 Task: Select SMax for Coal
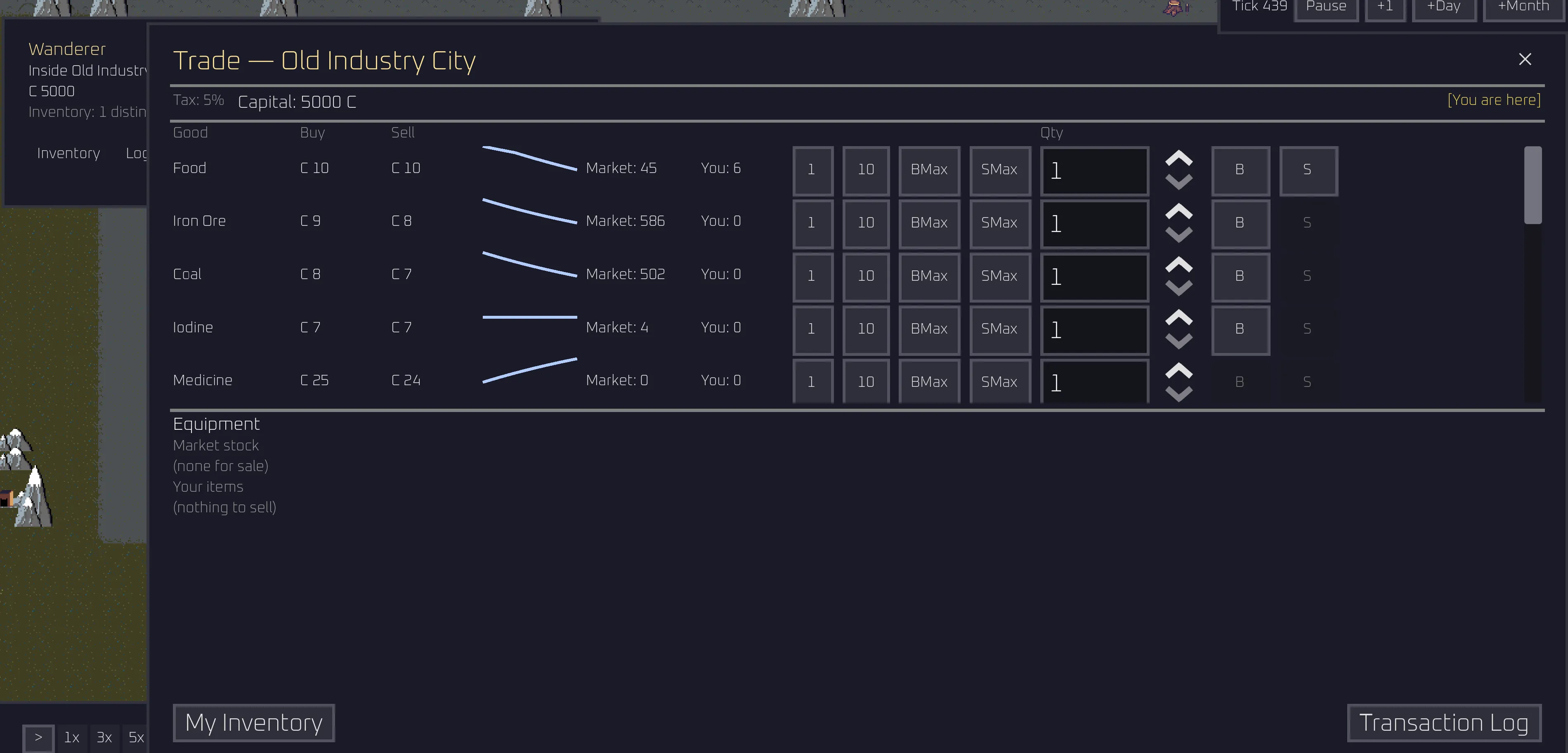coord(999,276)
